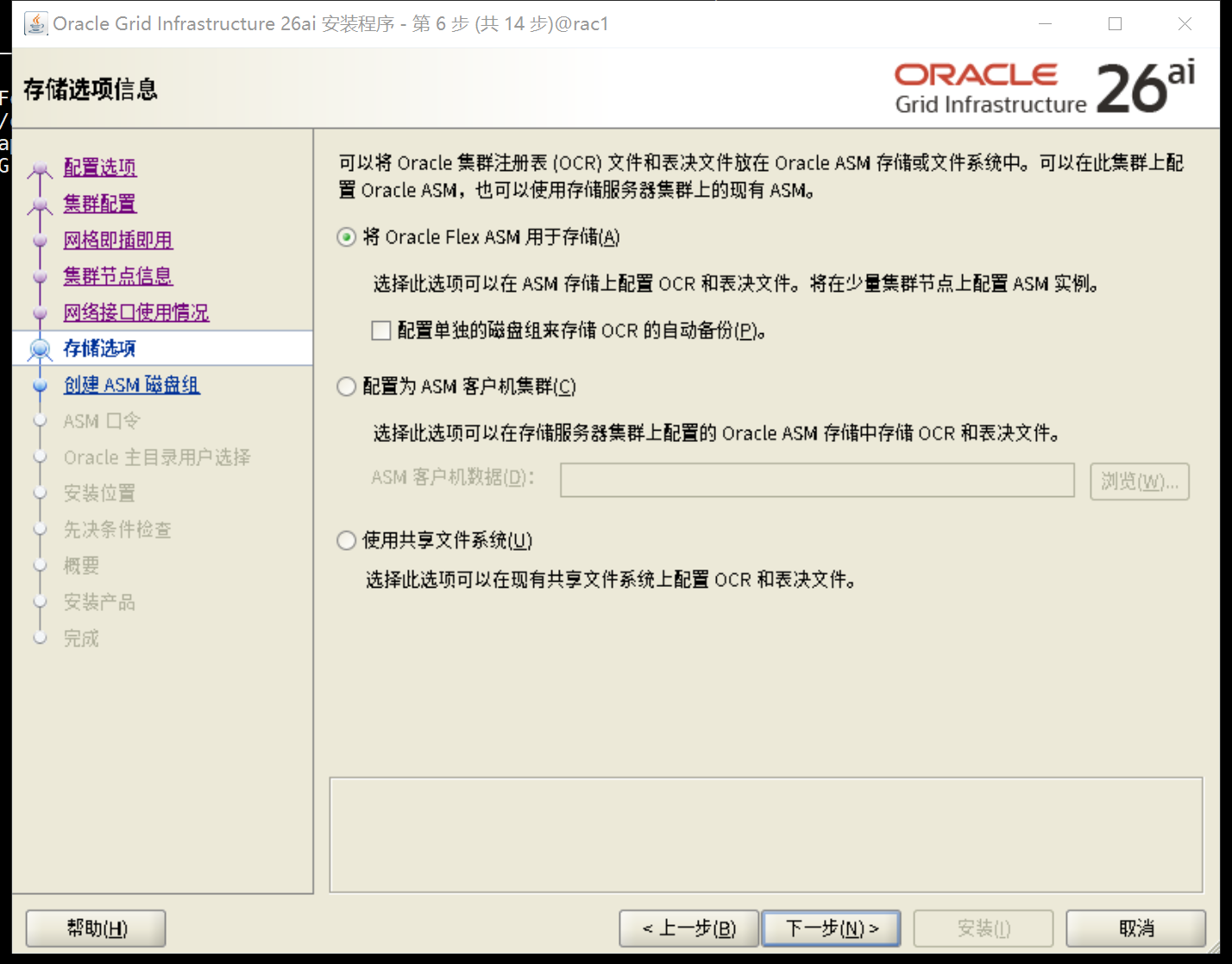Click the Java installer icon in title bar
1232x964 pixels.
pos(36,23)
